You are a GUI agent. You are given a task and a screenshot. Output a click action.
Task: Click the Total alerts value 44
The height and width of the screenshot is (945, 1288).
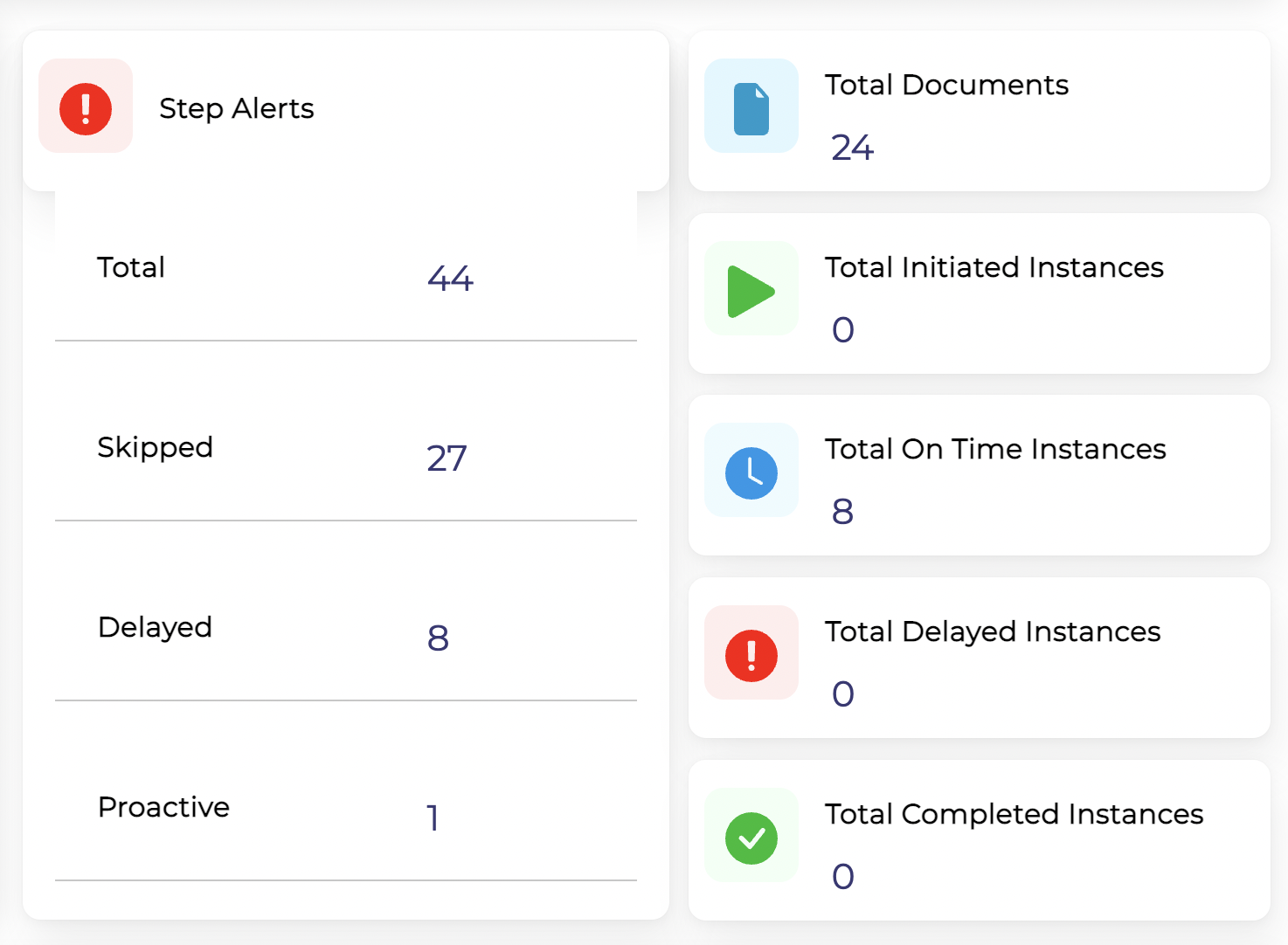450,279
